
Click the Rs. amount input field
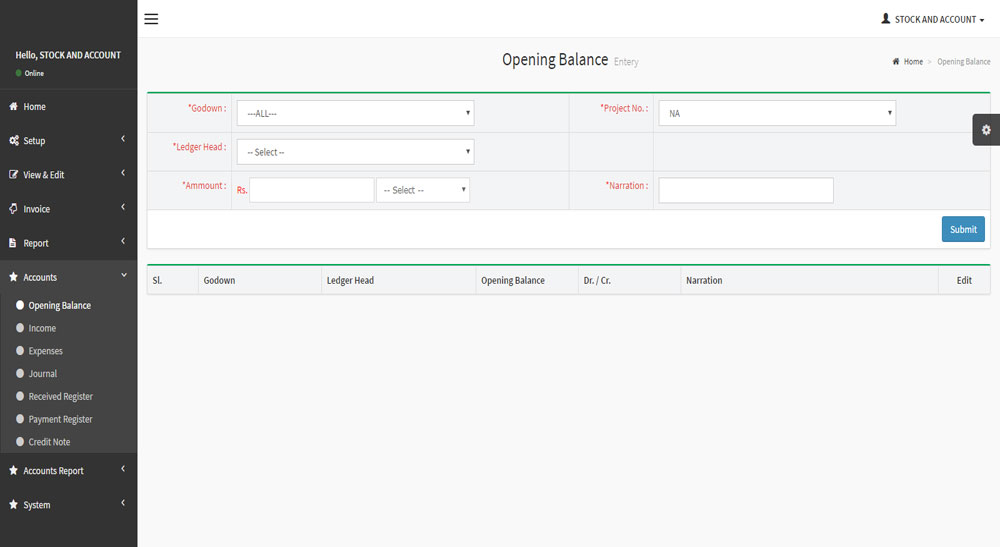(311, 190)
